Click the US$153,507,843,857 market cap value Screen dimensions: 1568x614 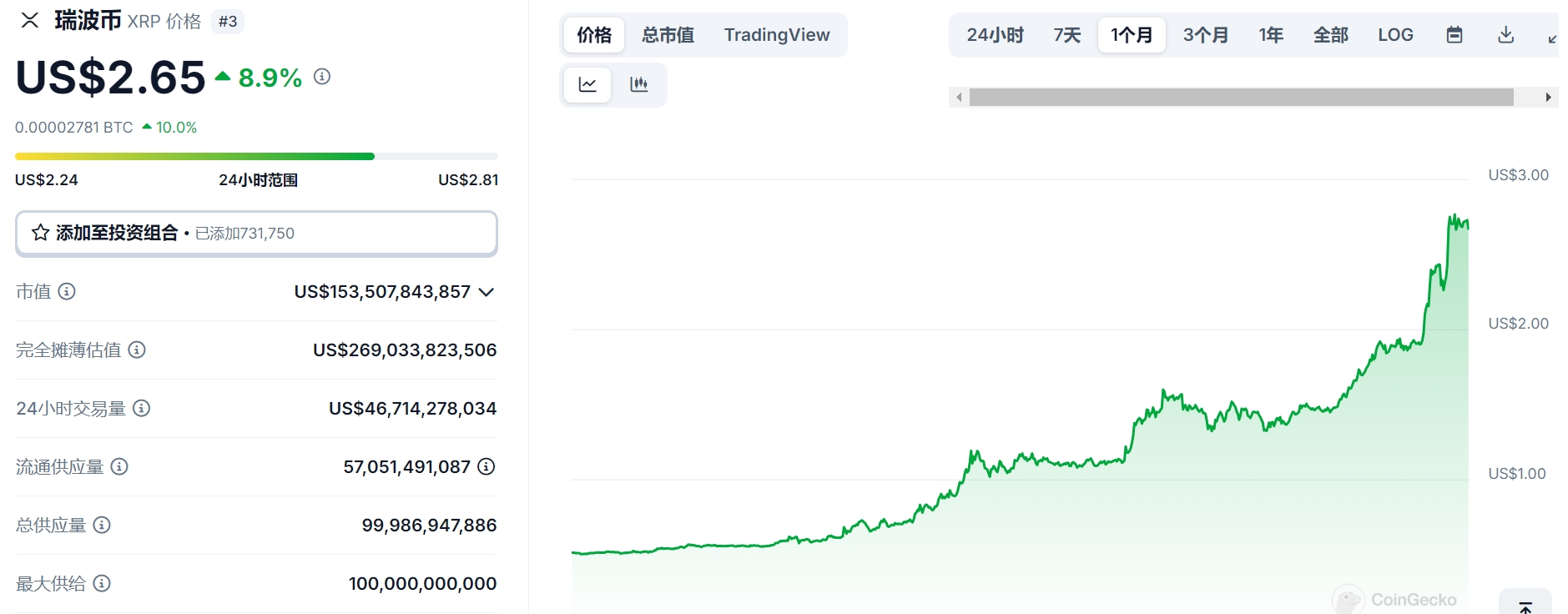point(382,292)
